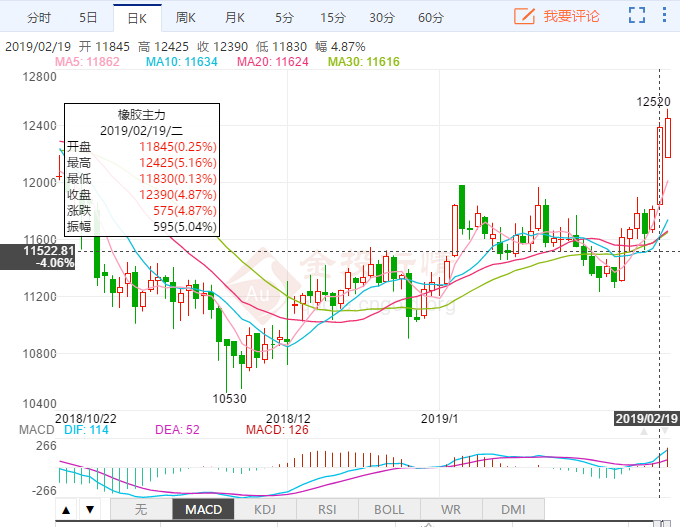Select the 5日 chart tab
This screenshot has width=692, height=527.
[x=88, y=18]
